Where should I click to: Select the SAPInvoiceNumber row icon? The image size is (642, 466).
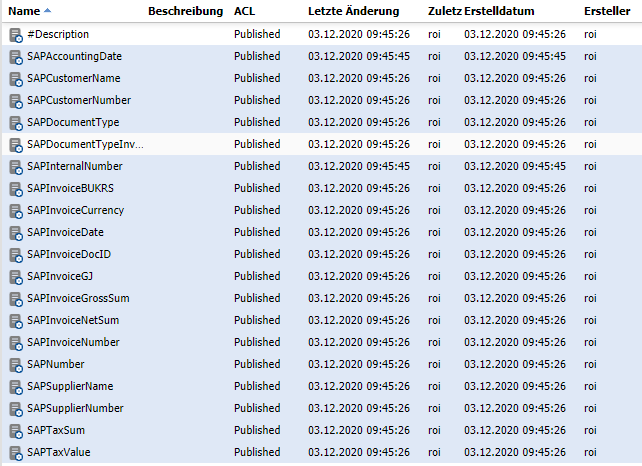pos(16,343)
